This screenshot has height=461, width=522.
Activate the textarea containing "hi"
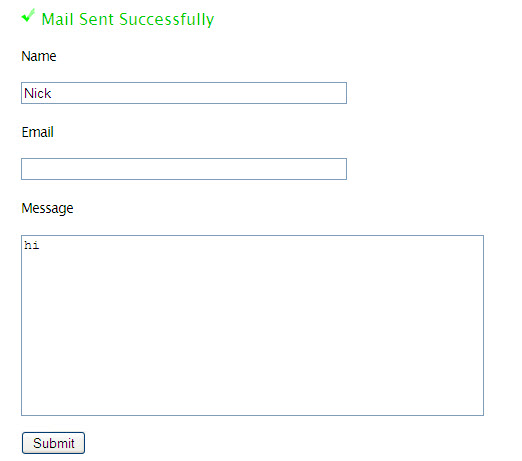pyautogui.click(x=252, y=325)
